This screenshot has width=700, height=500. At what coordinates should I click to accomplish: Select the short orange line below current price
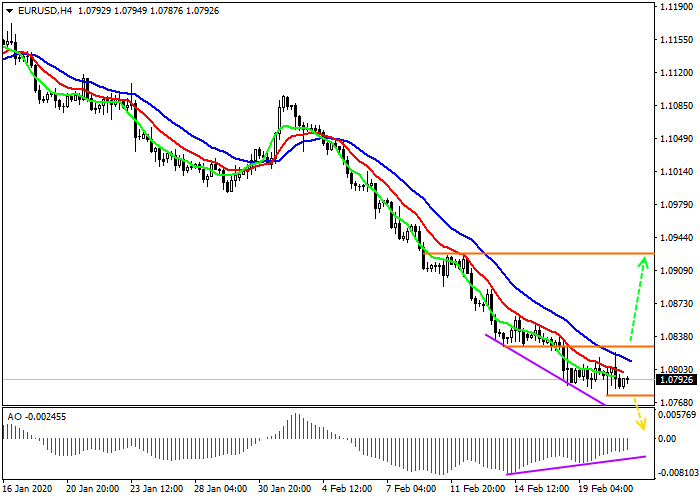click(x=630, y=395)
